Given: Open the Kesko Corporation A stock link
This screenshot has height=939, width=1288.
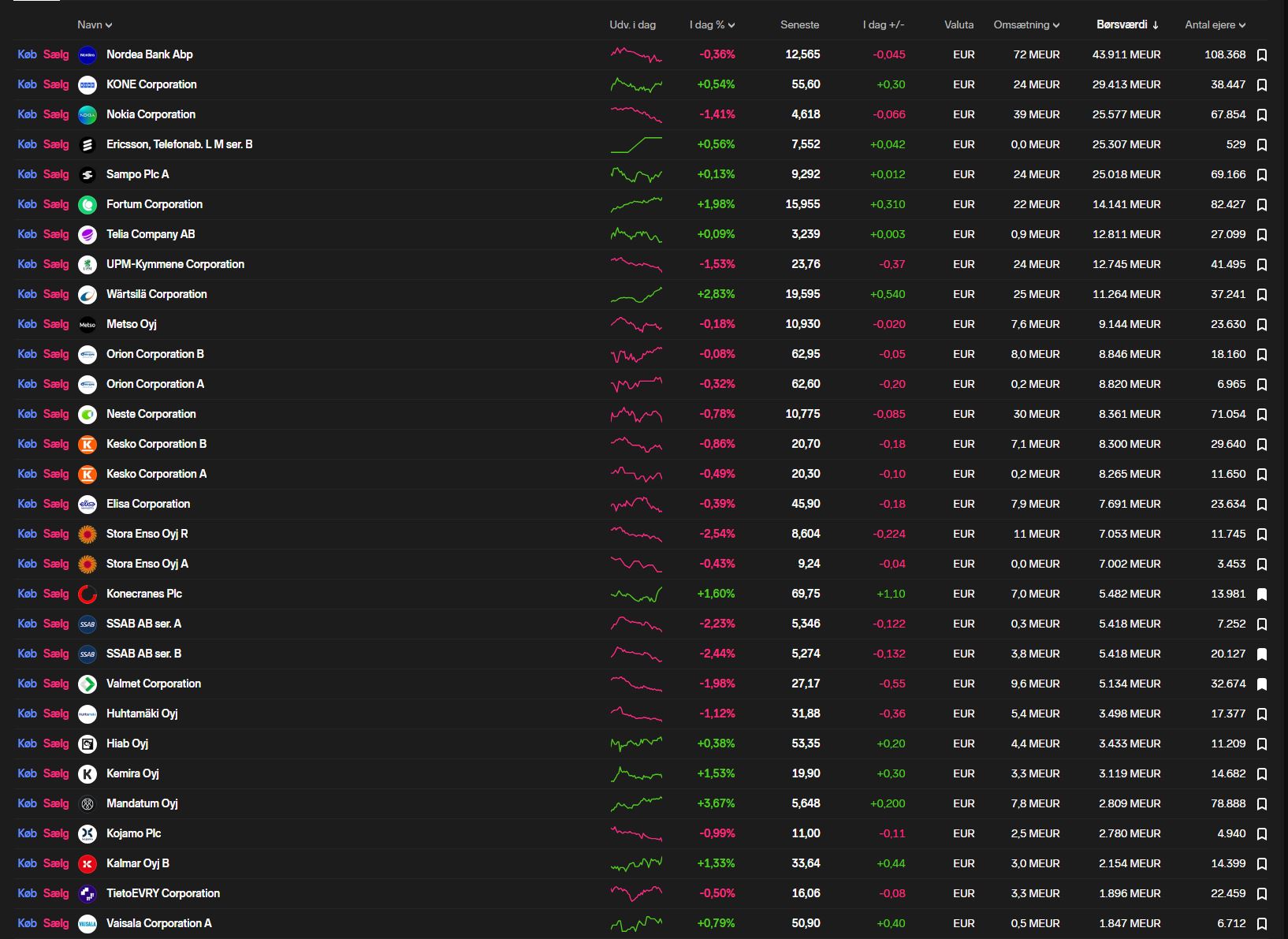Looking at the screenshot, I should pyautogui.click(x=157, y=474).
